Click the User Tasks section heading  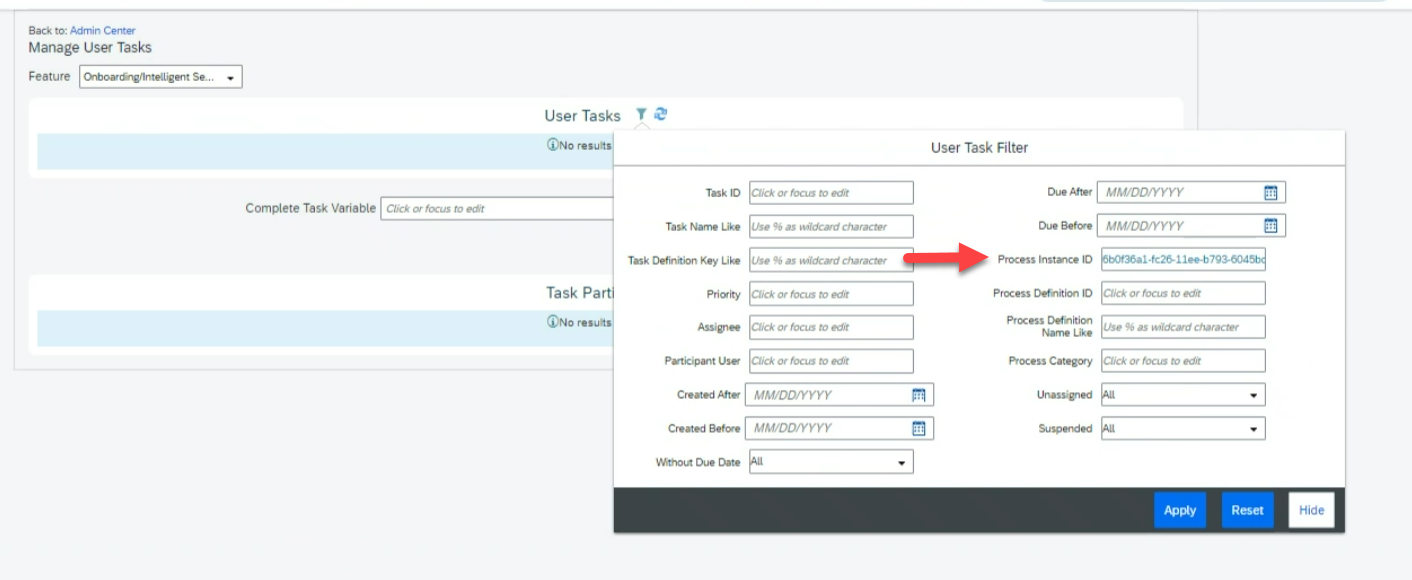click(x=582, y=116)
